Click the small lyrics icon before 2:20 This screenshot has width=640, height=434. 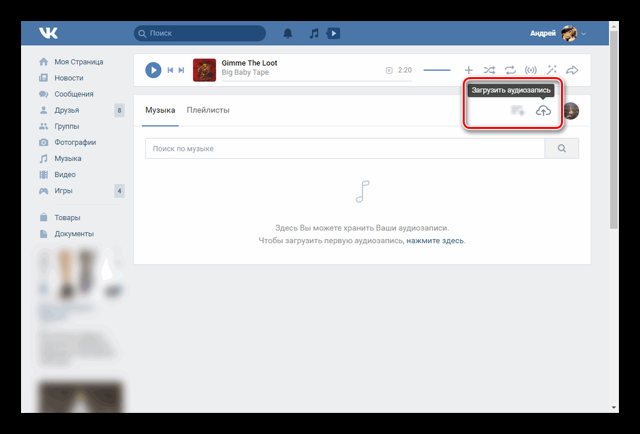389,71
